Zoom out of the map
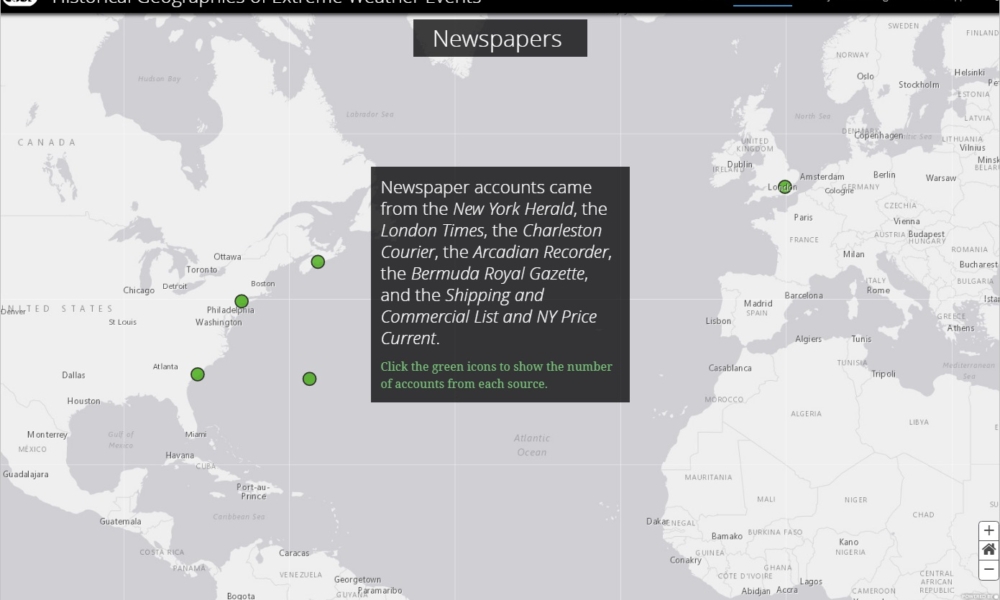Viewport: 1000px width, 600px height. [x=989, y=569]
